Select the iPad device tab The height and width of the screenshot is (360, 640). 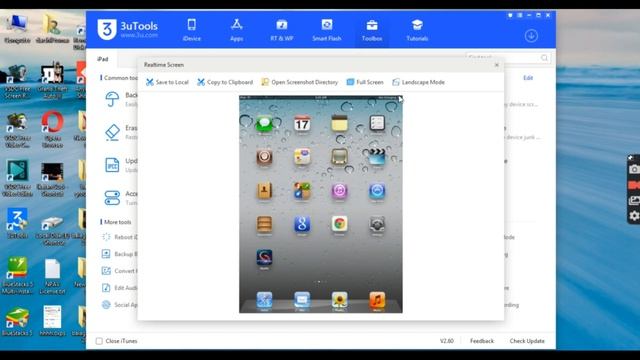point(102,59)
